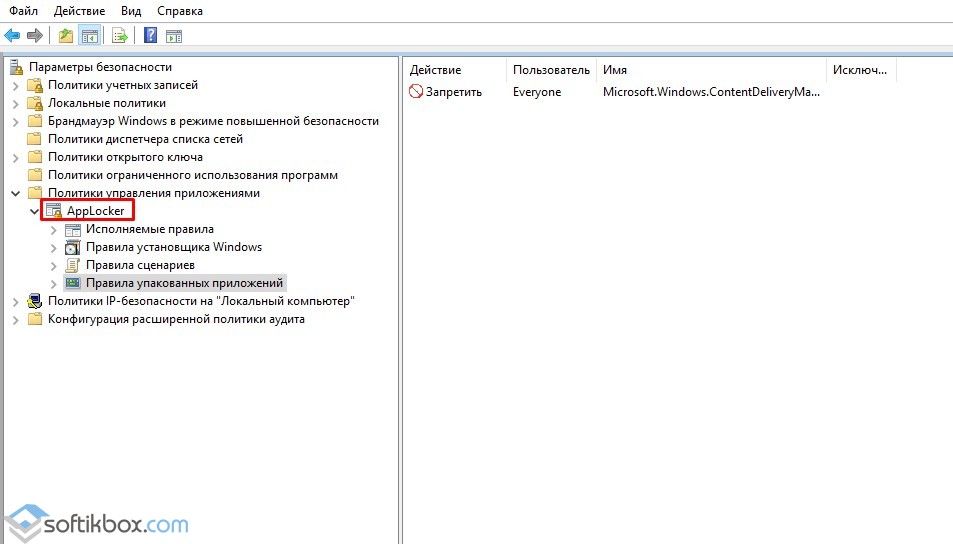
Task: Open the Файл menu
Action: [x=24, y=11]
